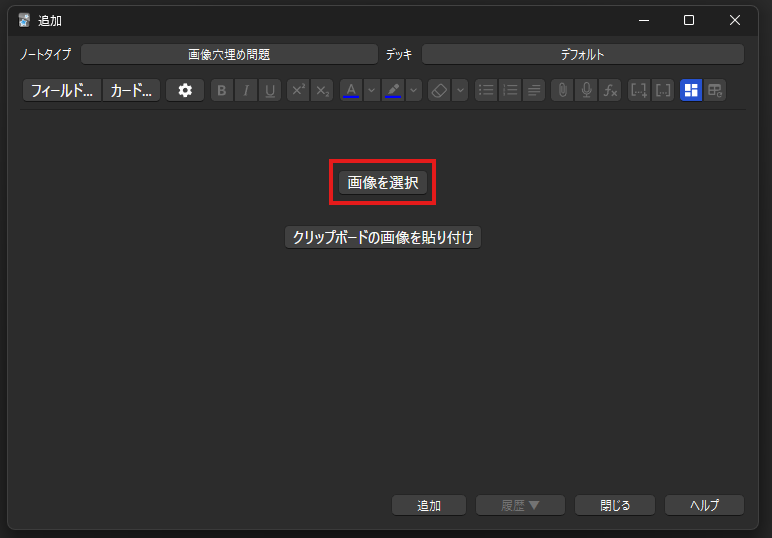Click the Bold formatting icon
This screenshot has height=538, width=772.
click(x=222, y=91)
